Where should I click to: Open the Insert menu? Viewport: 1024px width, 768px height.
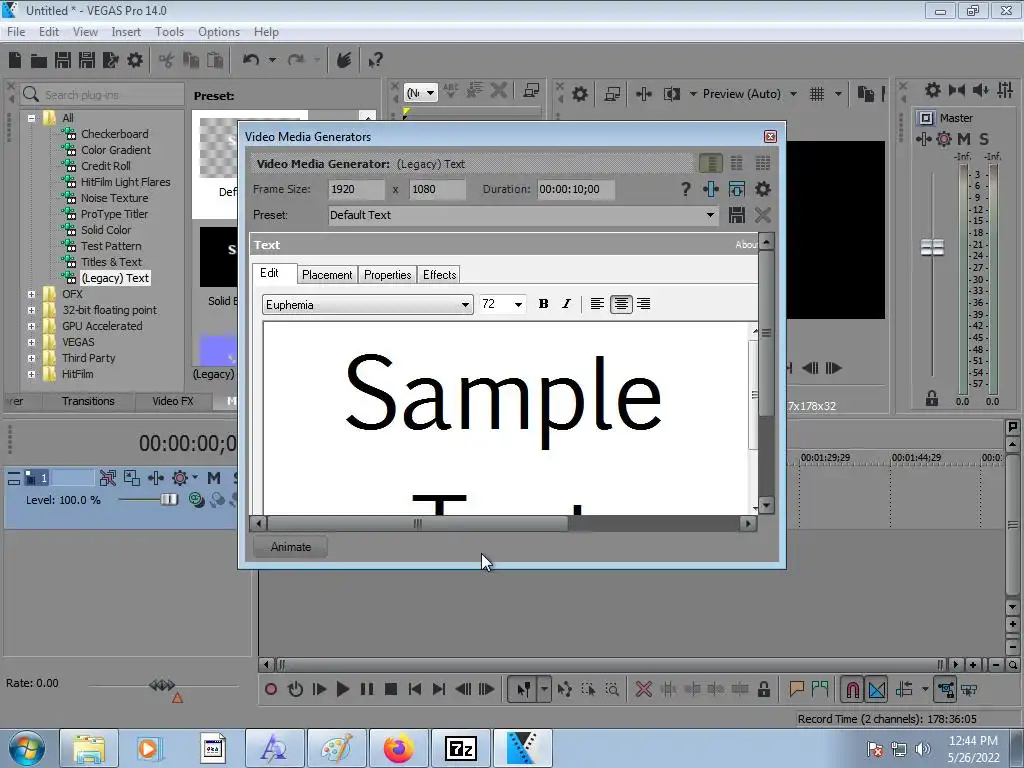[x=126, y=32]
